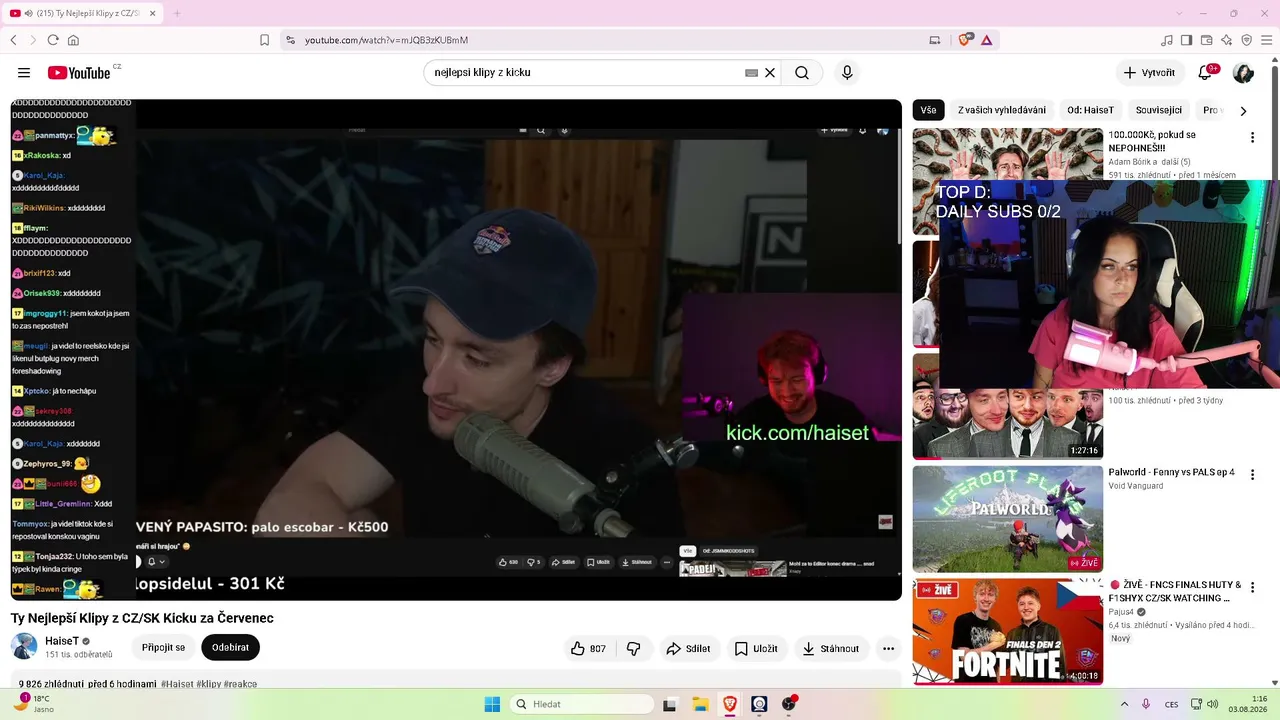Select Z vašich vyhledávání chip
Viewport: 1280px width, 720px height.
(1001, 110)
